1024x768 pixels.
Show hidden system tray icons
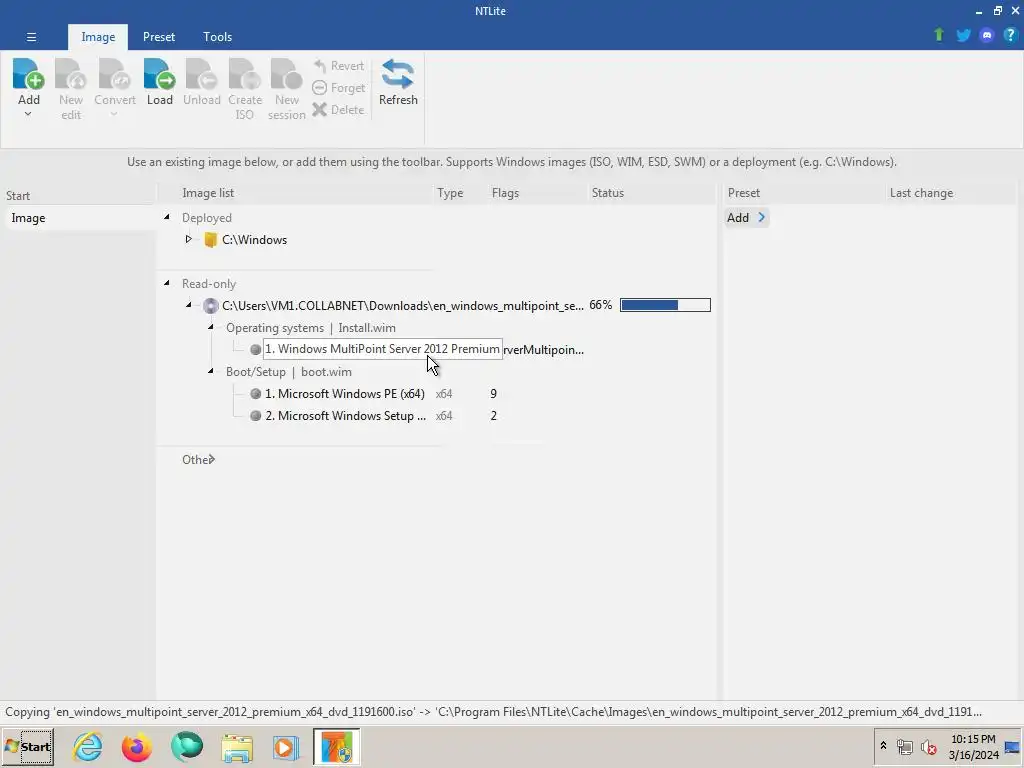[x=883, y=746]
